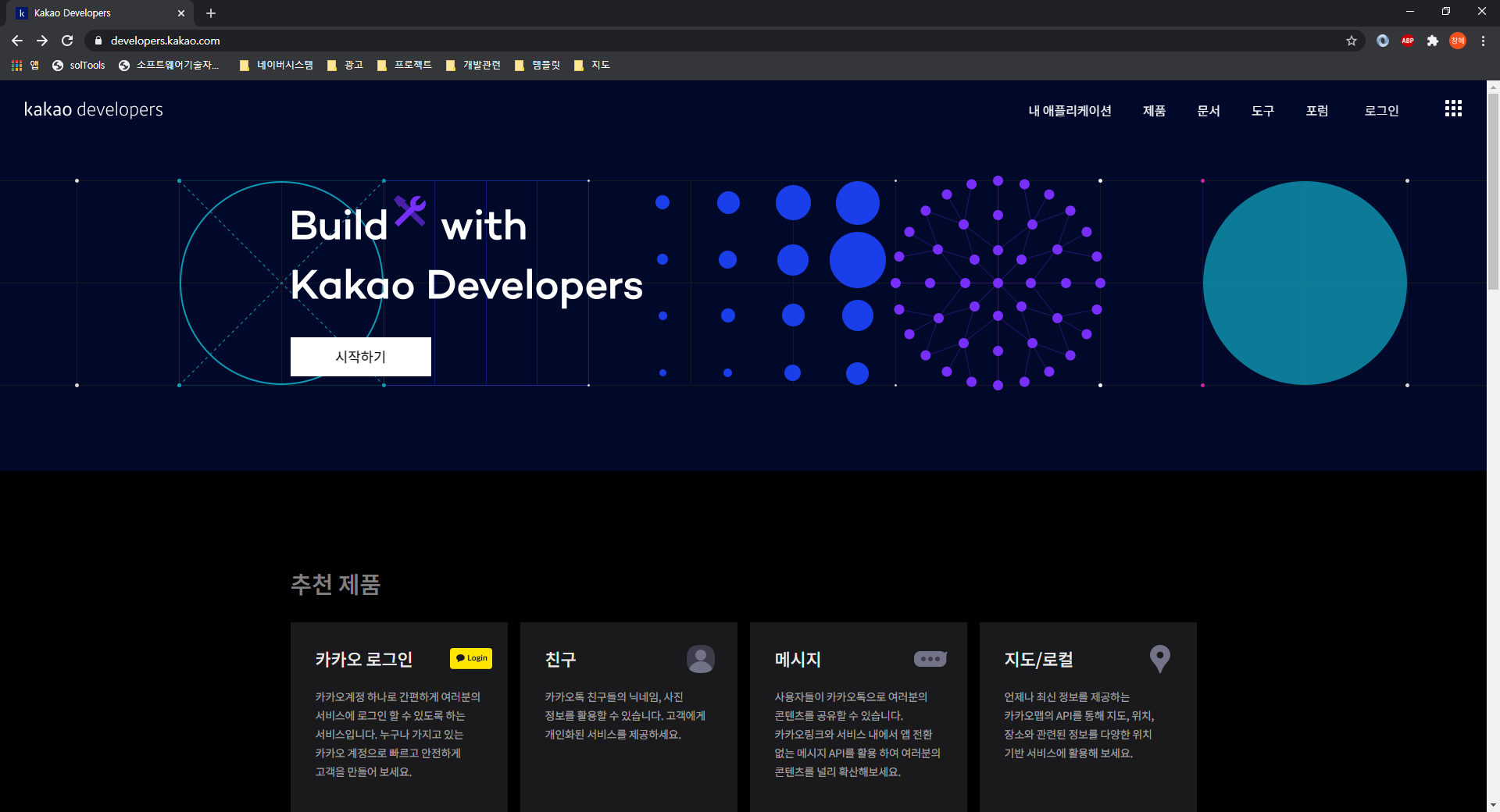The width and height of the screenshot is (1500, 812).
Task: Open the Chrome profile avatar
Action: click(1458, 41)
